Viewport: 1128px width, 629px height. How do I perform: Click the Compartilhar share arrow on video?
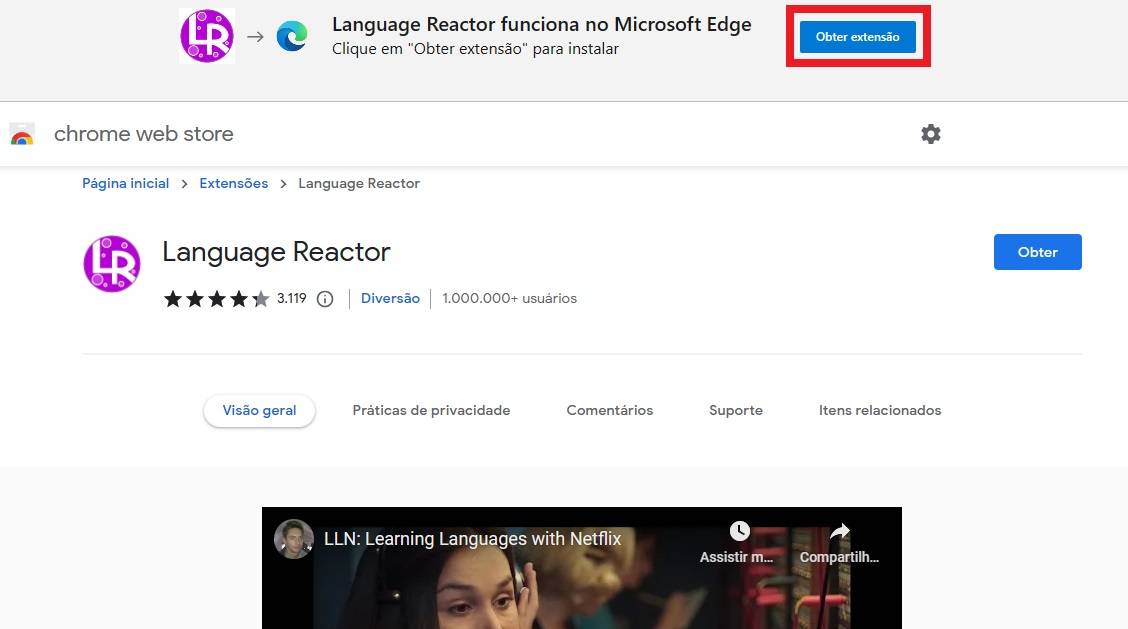click(840, 531)
